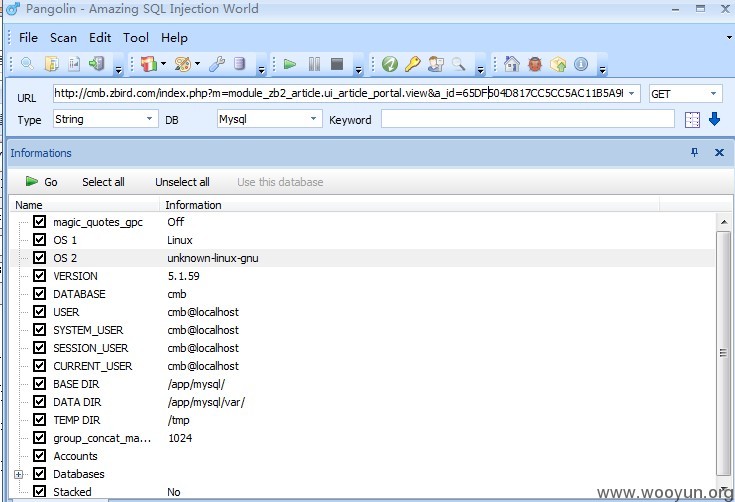Click the gold key toolbar icon
735x502 pixels.
click(x=412, y=64)
